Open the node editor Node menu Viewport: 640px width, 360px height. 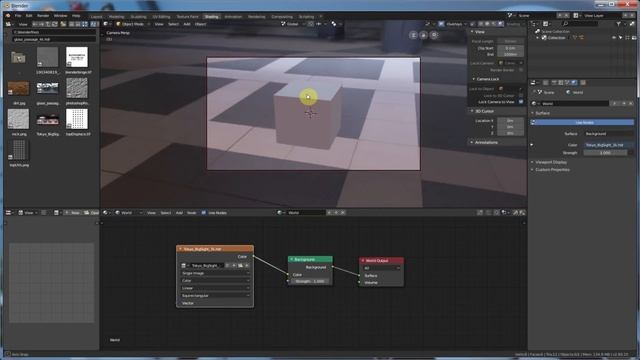(191, 213)
